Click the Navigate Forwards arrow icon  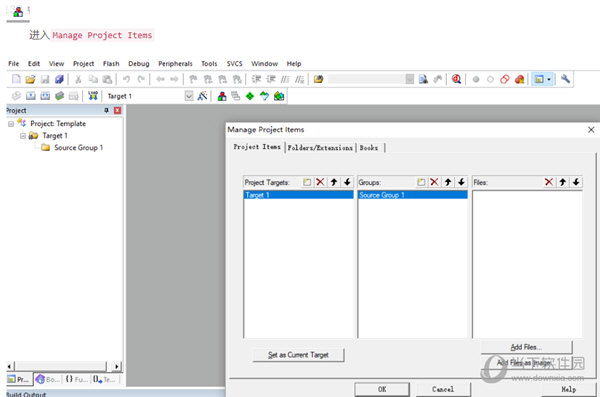[x=174, y=79]
